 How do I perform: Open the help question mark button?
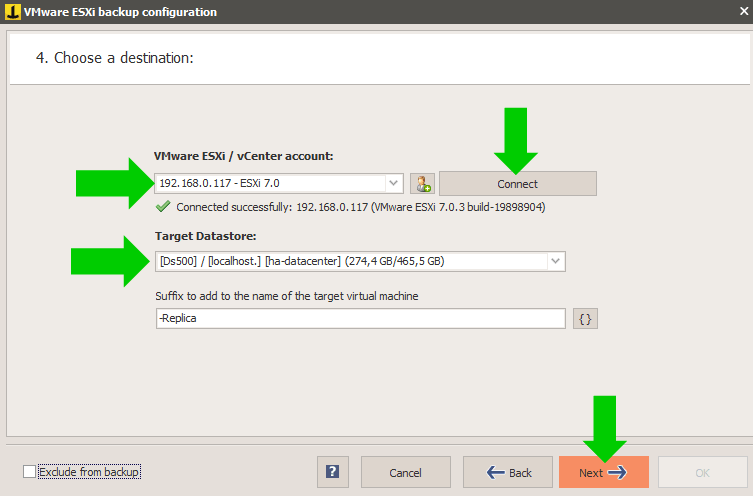pyautogui.click(x=333, y=472)
